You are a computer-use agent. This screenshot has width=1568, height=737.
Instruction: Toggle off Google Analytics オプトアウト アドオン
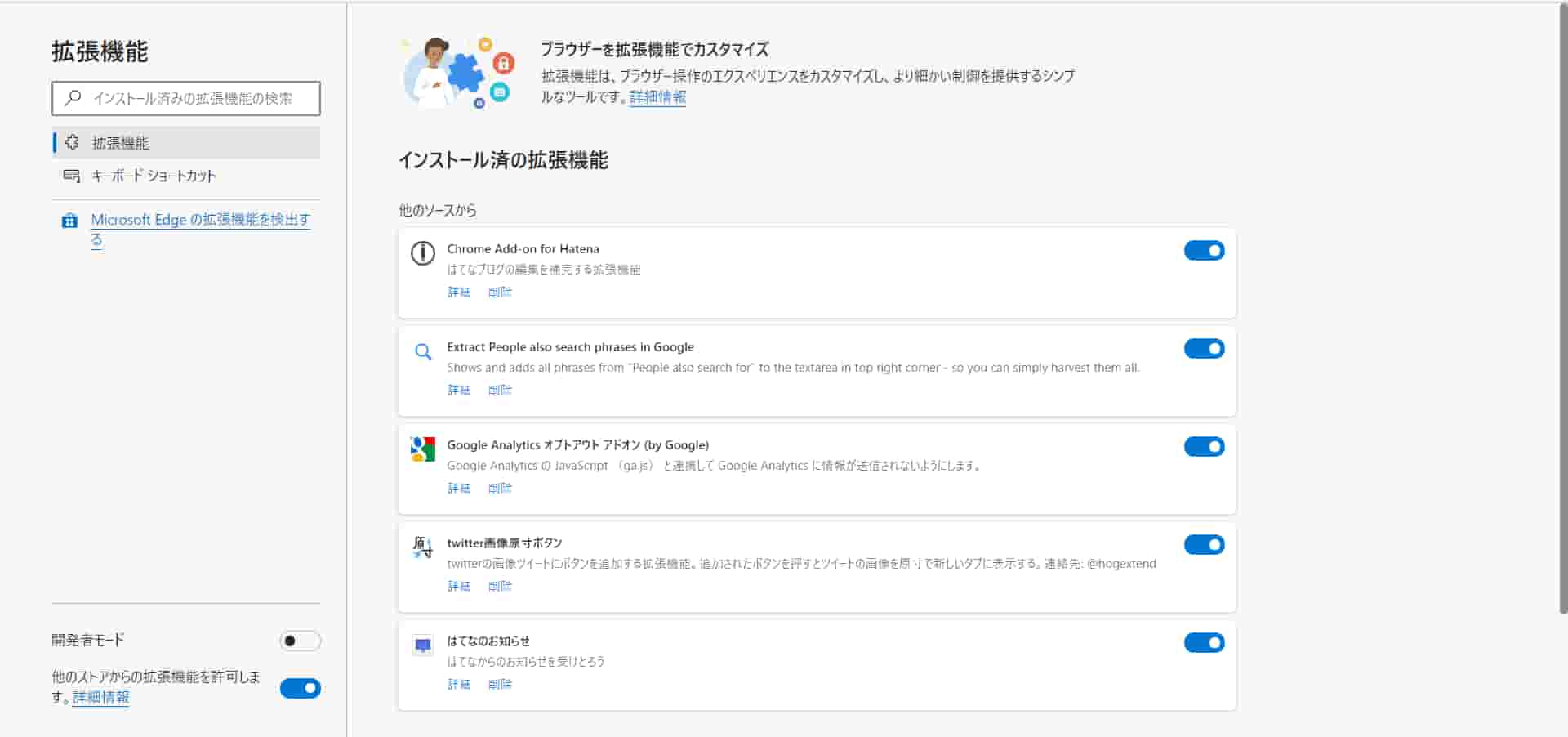(1204, 446)
